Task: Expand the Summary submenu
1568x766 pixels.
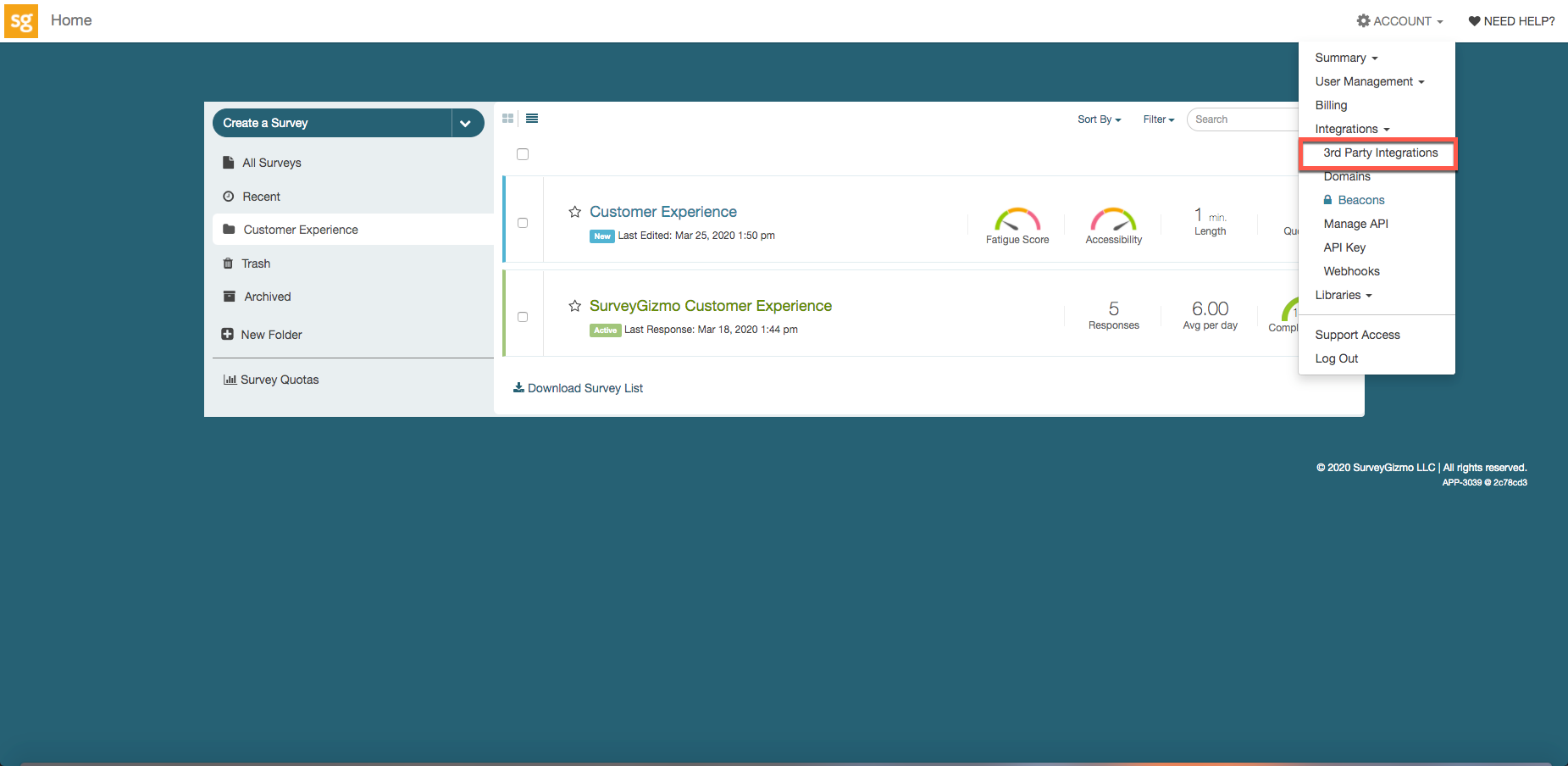Action: point(1347,58)
